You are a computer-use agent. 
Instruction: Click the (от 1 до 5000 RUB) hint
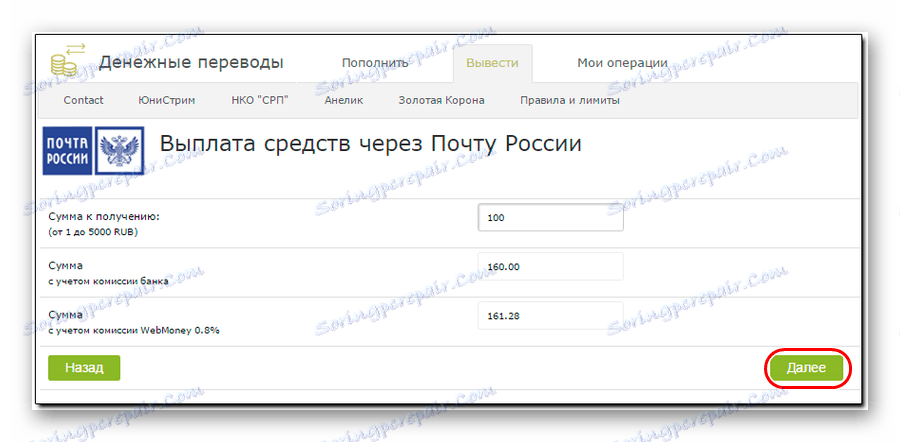pyautogui.click(x=94, y=232)
